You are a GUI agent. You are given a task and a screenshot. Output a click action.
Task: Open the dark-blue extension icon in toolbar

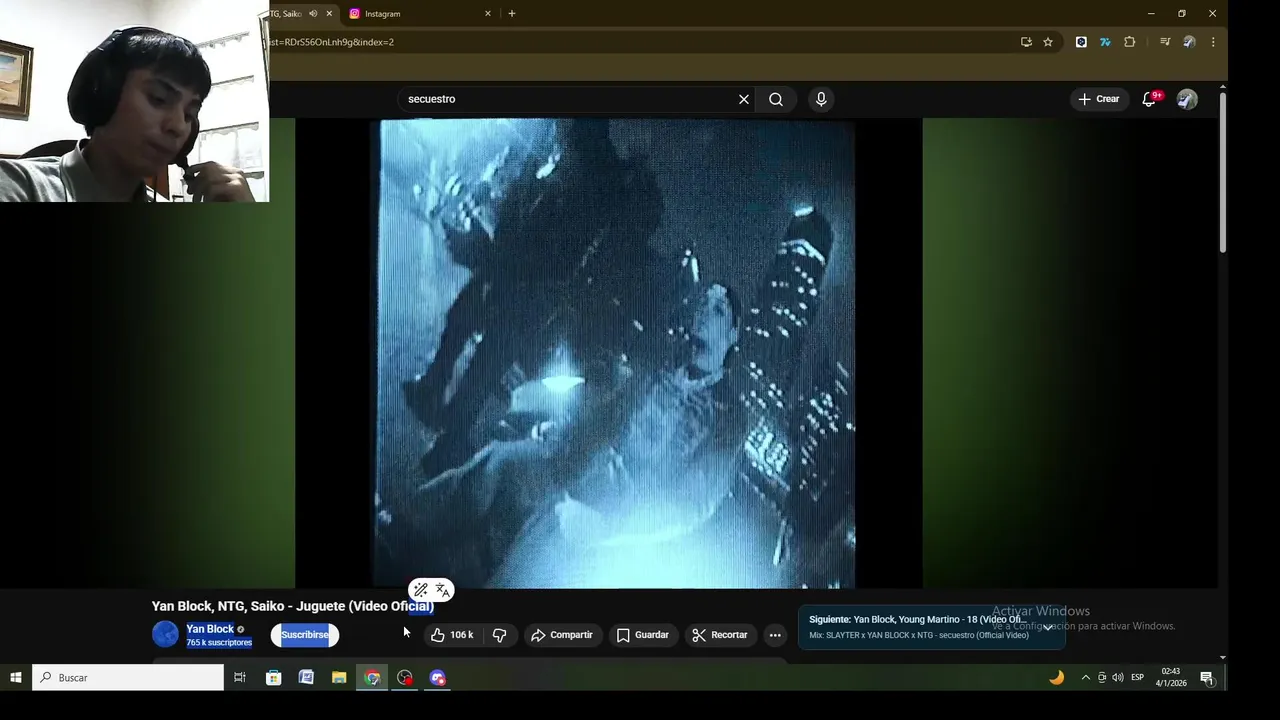coord(1081,42)
